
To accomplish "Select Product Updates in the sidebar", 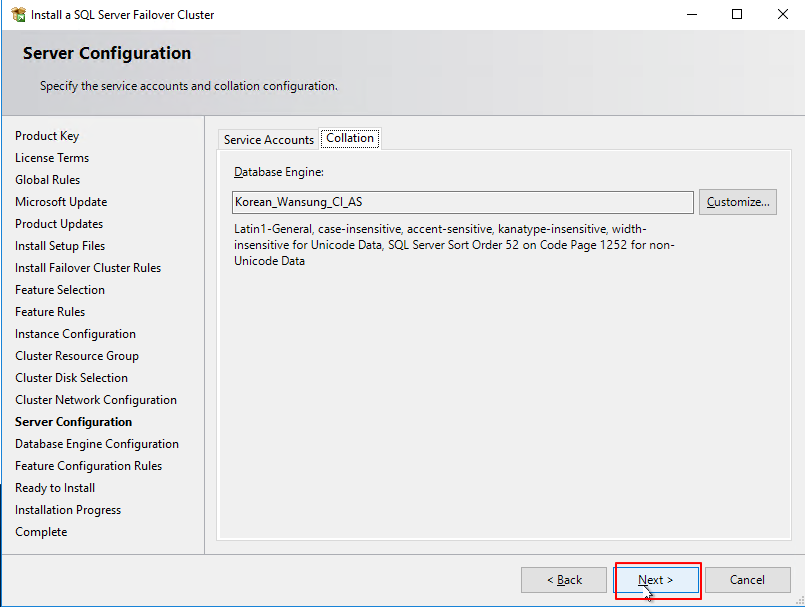I will [56, 223].
